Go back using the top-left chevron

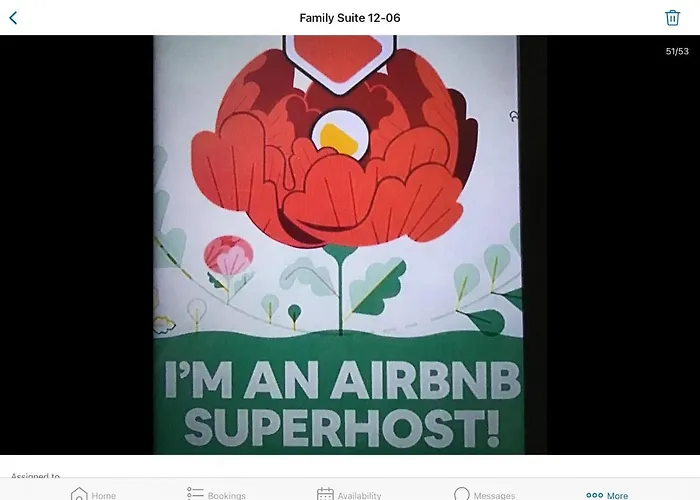(13, 18)
